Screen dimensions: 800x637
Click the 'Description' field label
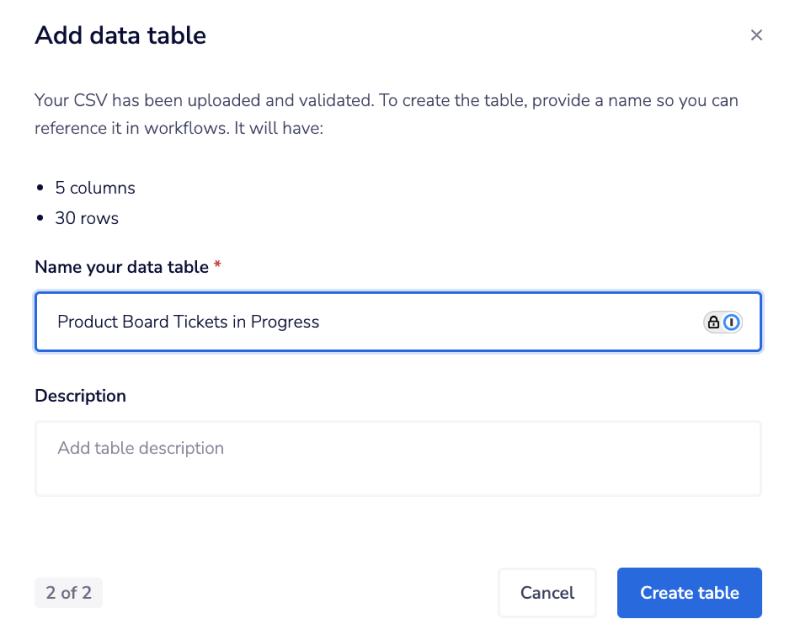[x=80, y=396]
